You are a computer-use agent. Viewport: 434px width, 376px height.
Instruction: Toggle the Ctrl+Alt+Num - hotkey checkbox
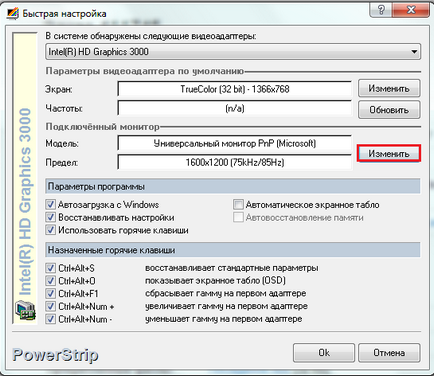click(51, 319)
